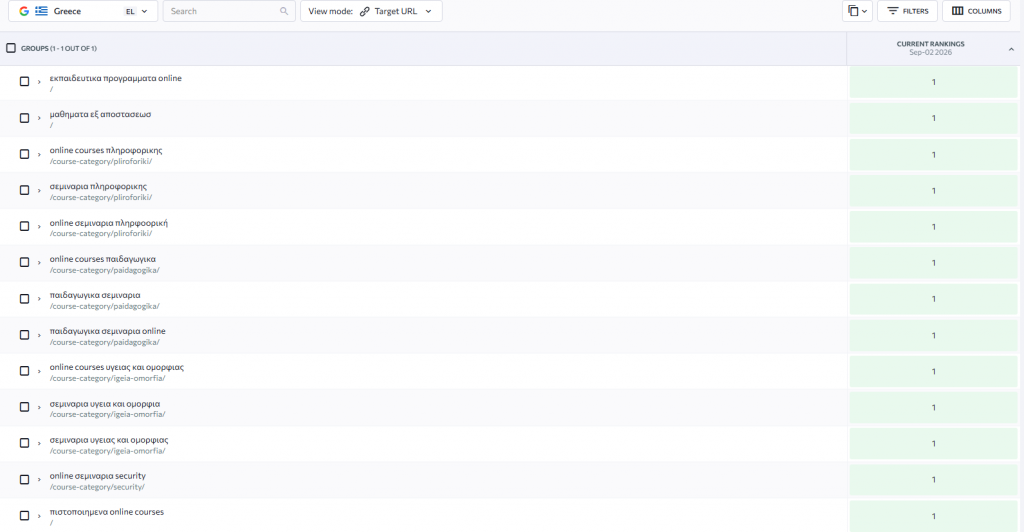1024x532 pixels.
Task: Expand the σεμιναρια πληροφορικης row
Action: [x=39, y=190]
